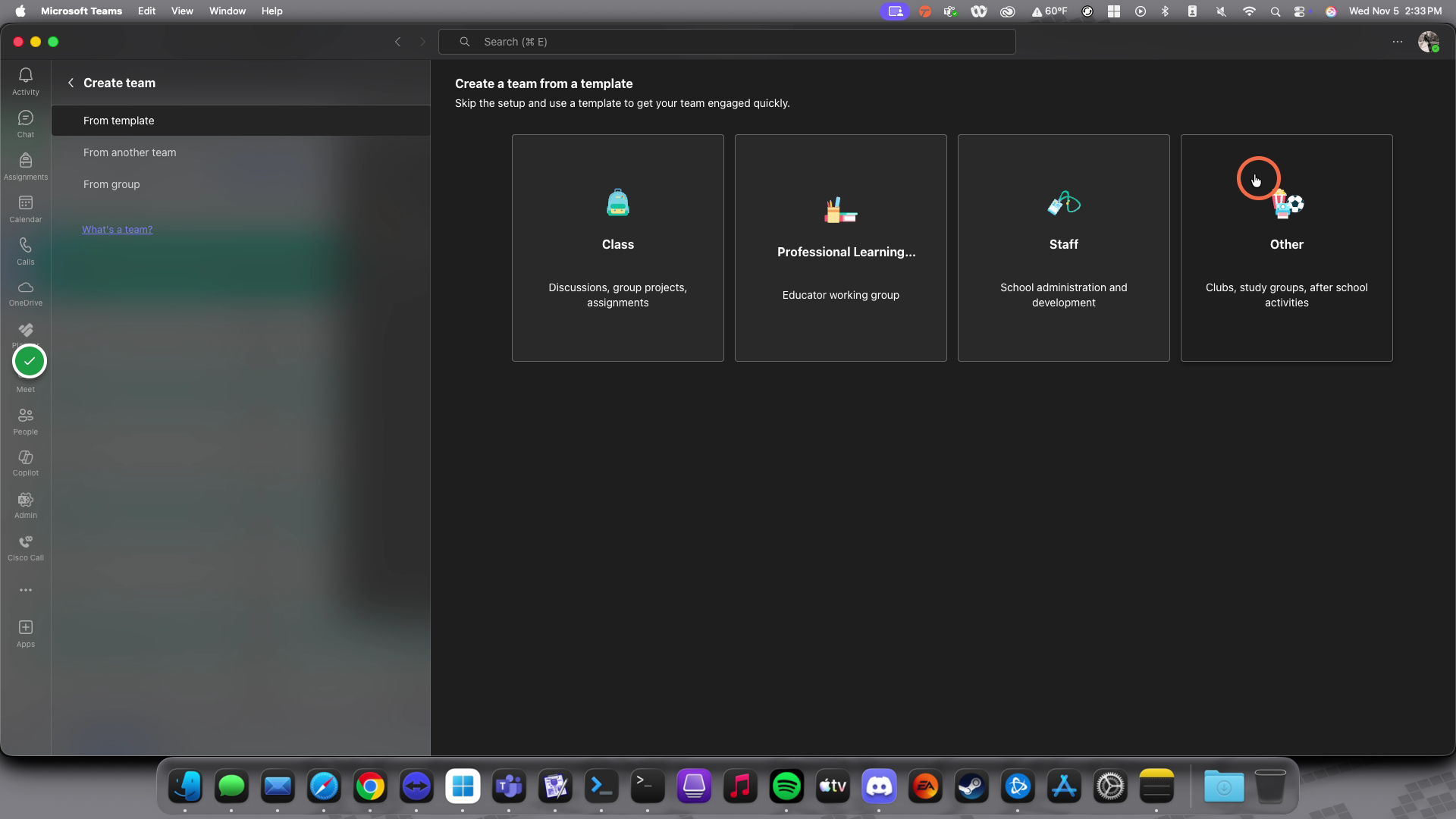Open Copilot in the sidebar
Screen dimensions: 1456x819
click(x=26, y=463)
